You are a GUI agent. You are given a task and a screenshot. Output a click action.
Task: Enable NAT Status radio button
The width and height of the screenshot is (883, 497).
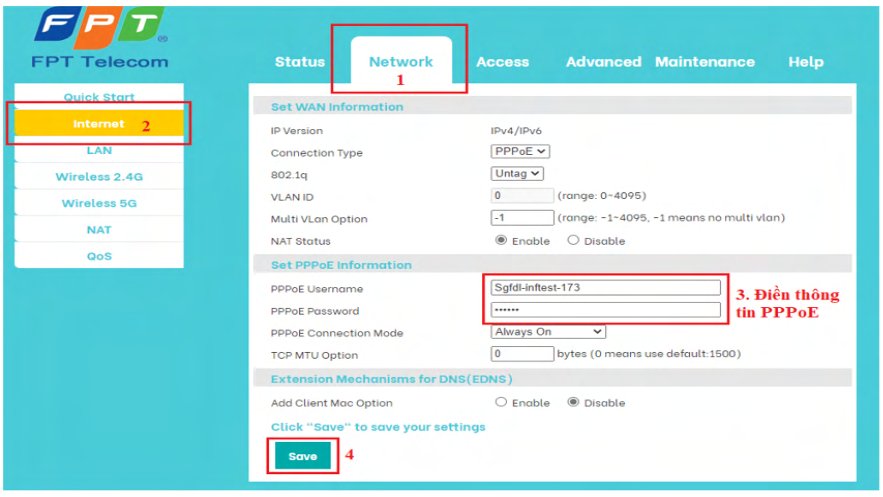click(x=501, y=240)
